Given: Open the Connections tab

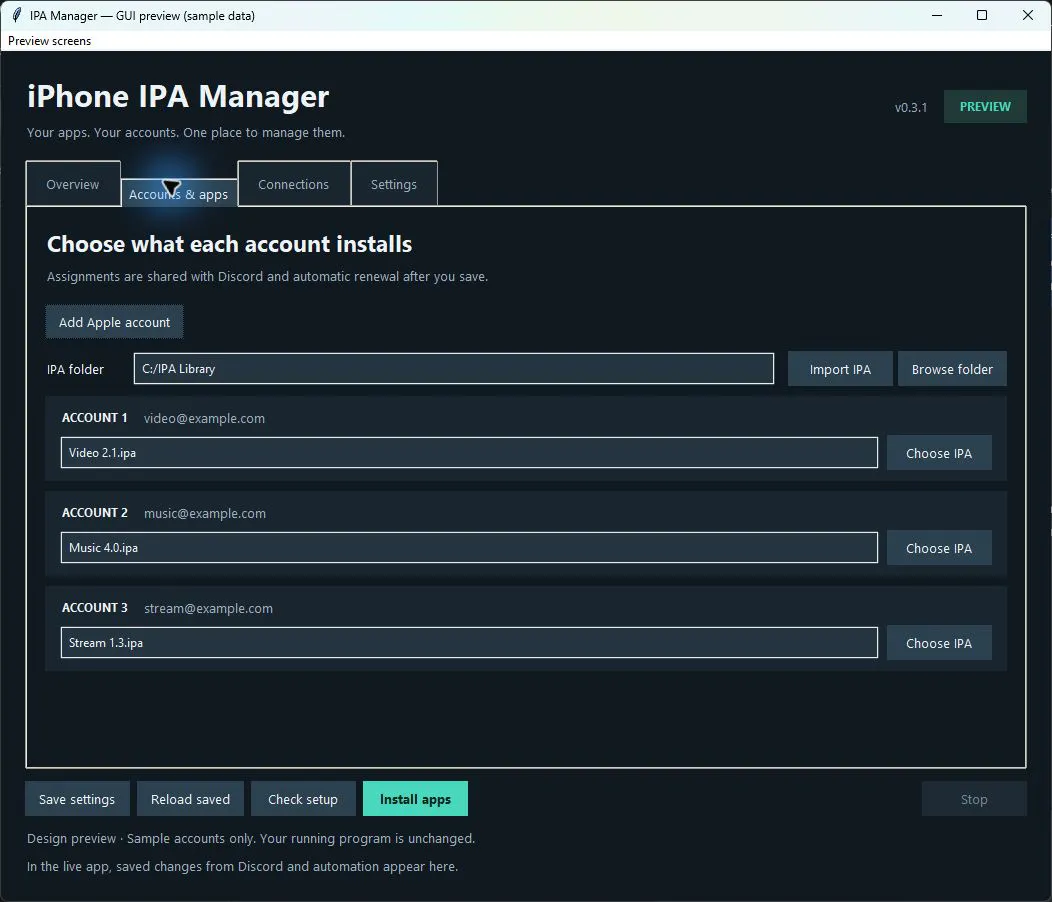Looking at the screenshot, I should (294, 184).
